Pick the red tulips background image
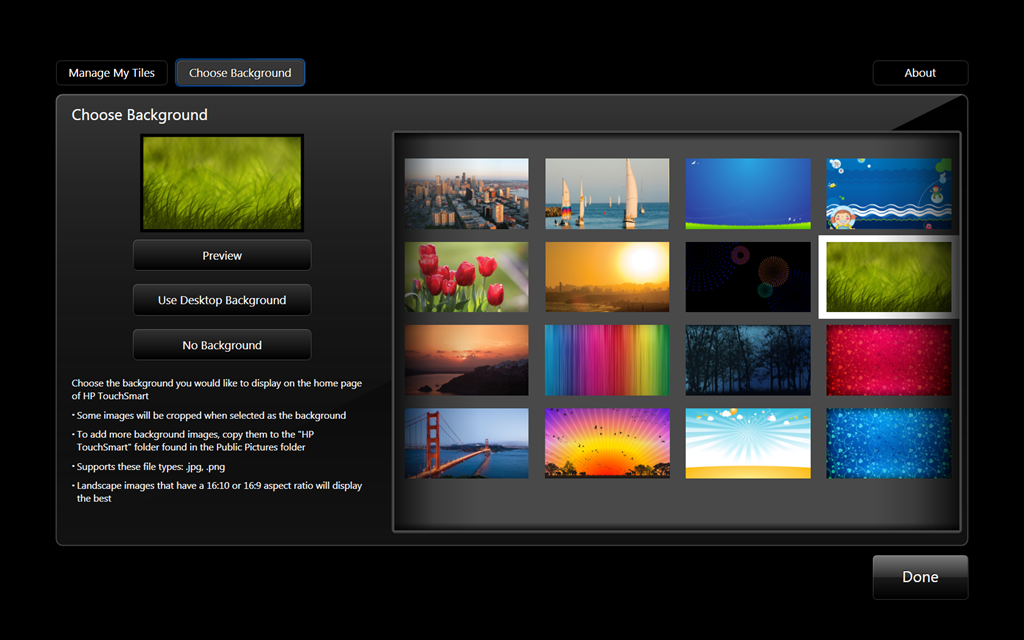The height and width of the screenshot is (640, 1024). tap(466, 277)
